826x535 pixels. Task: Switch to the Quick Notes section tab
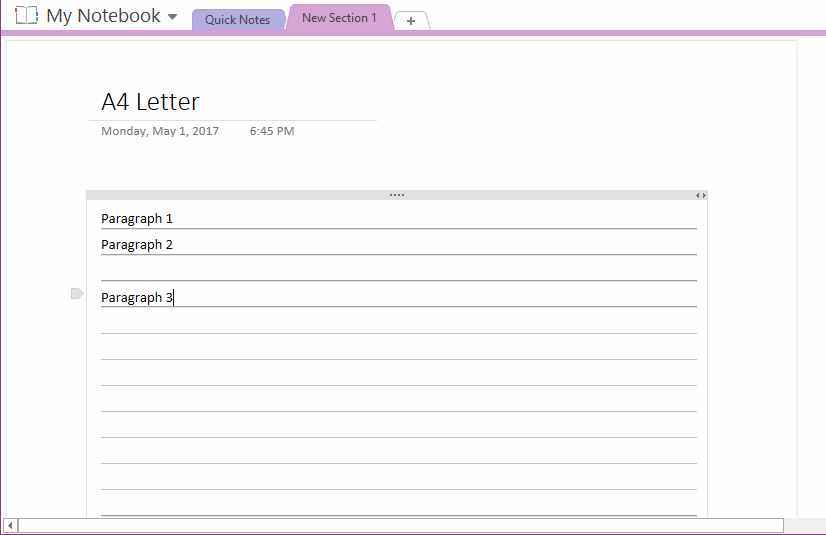[238, 19]
